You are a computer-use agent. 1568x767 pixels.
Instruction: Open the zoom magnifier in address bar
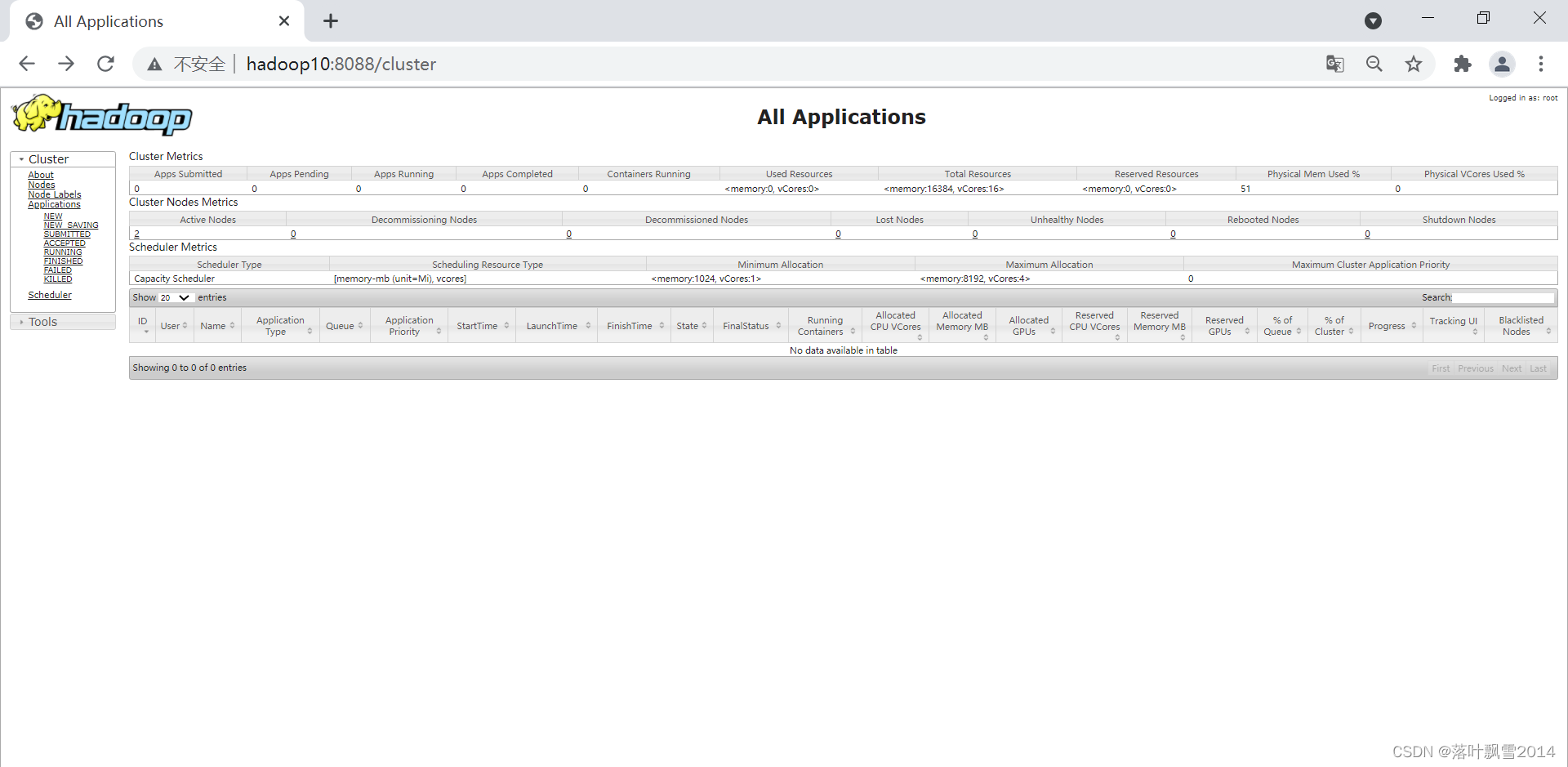click(1374, 64)
